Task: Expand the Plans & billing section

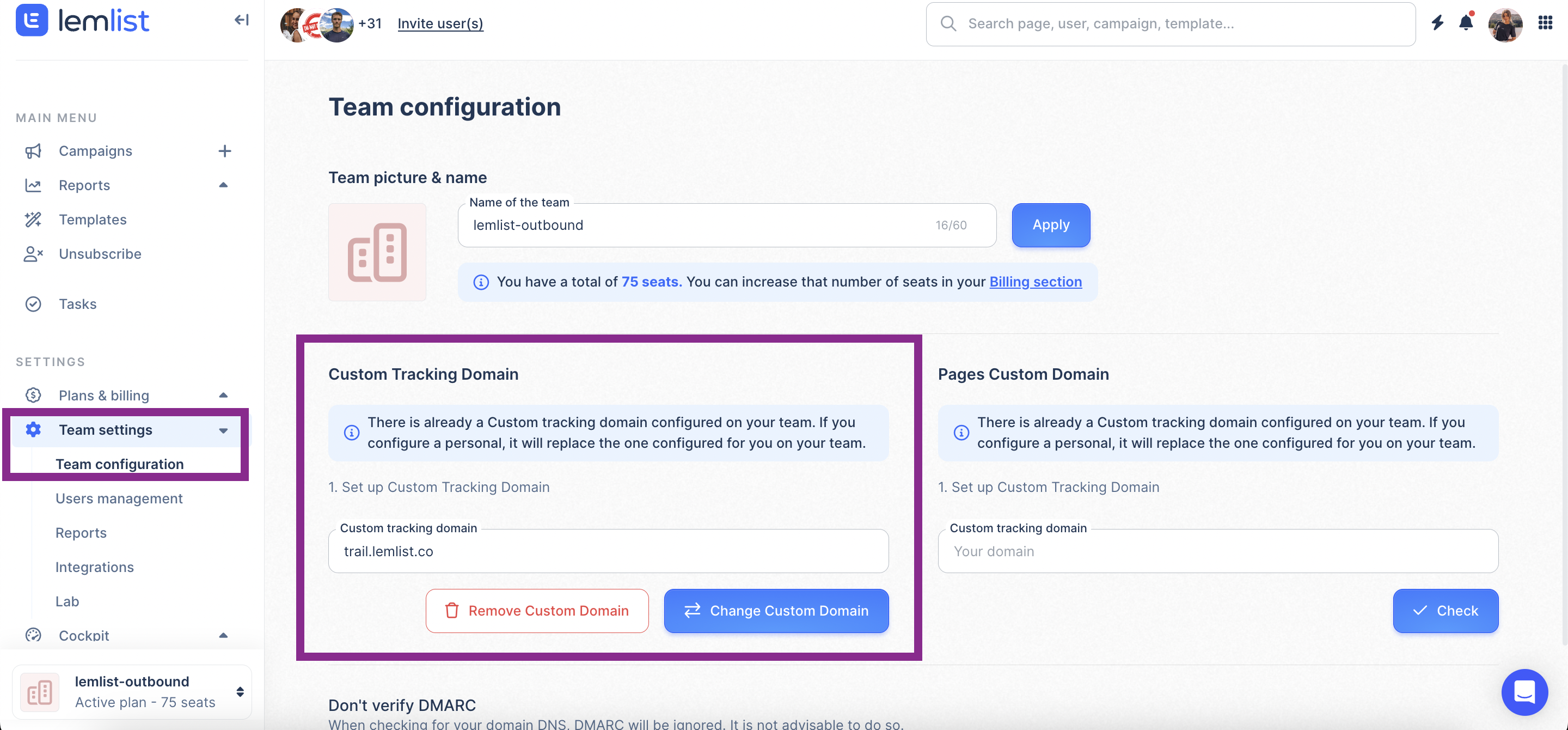Action: coord(223,396)
